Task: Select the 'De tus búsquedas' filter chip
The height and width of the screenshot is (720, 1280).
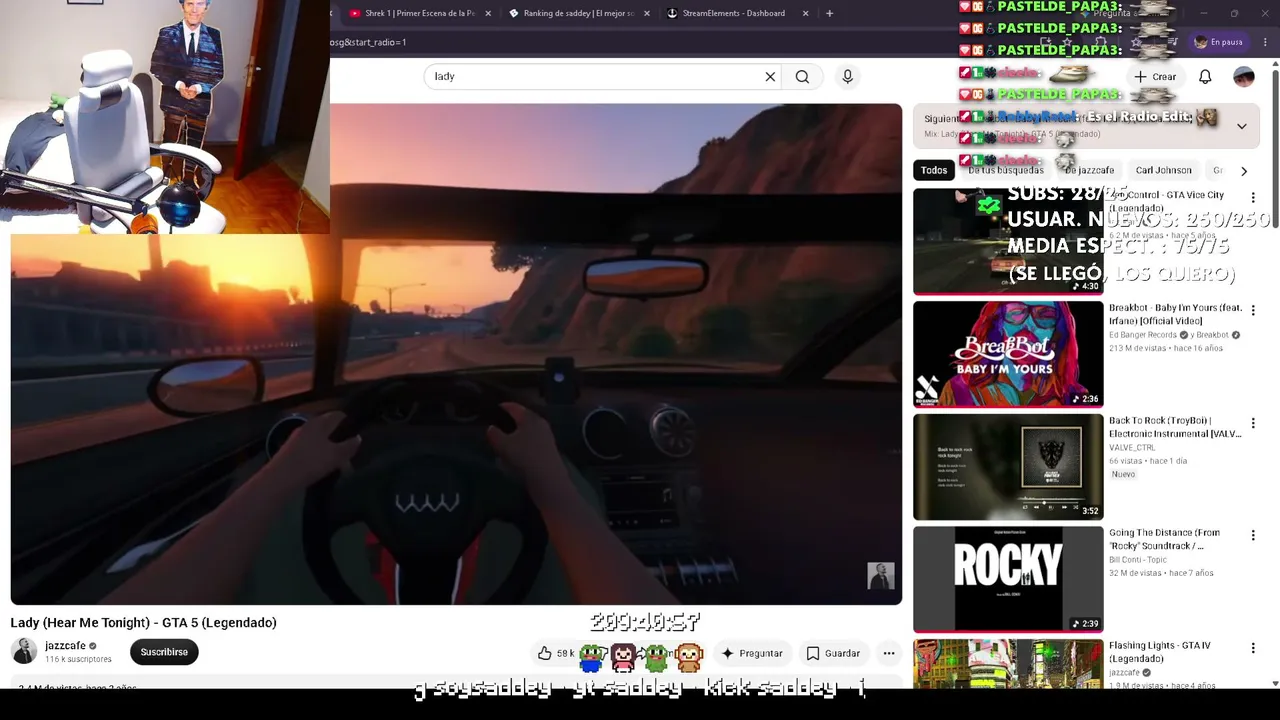Action: click(x=1006, y=170)
